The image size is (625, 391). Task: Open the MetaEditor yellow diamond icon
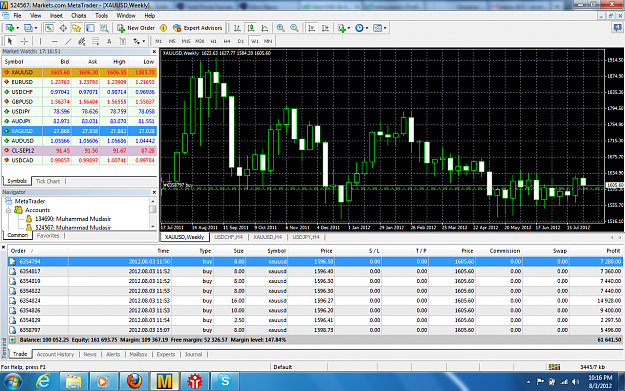(x=163, y=28)
